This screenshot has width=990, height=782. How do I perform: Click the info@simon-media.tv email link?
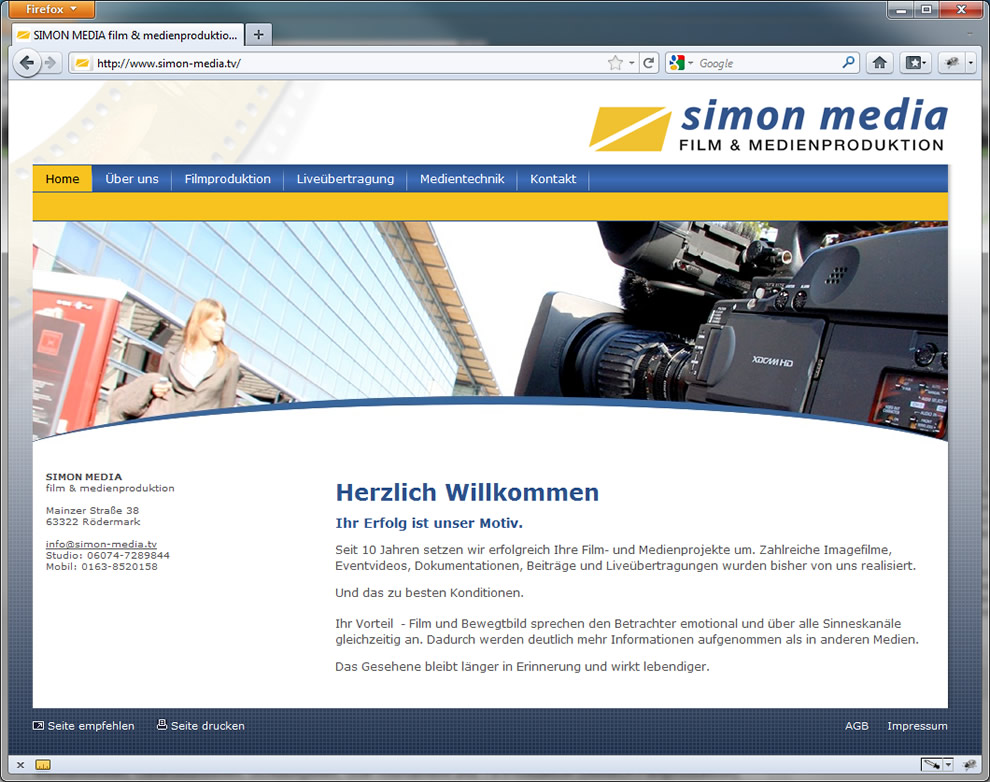[101, 544]
